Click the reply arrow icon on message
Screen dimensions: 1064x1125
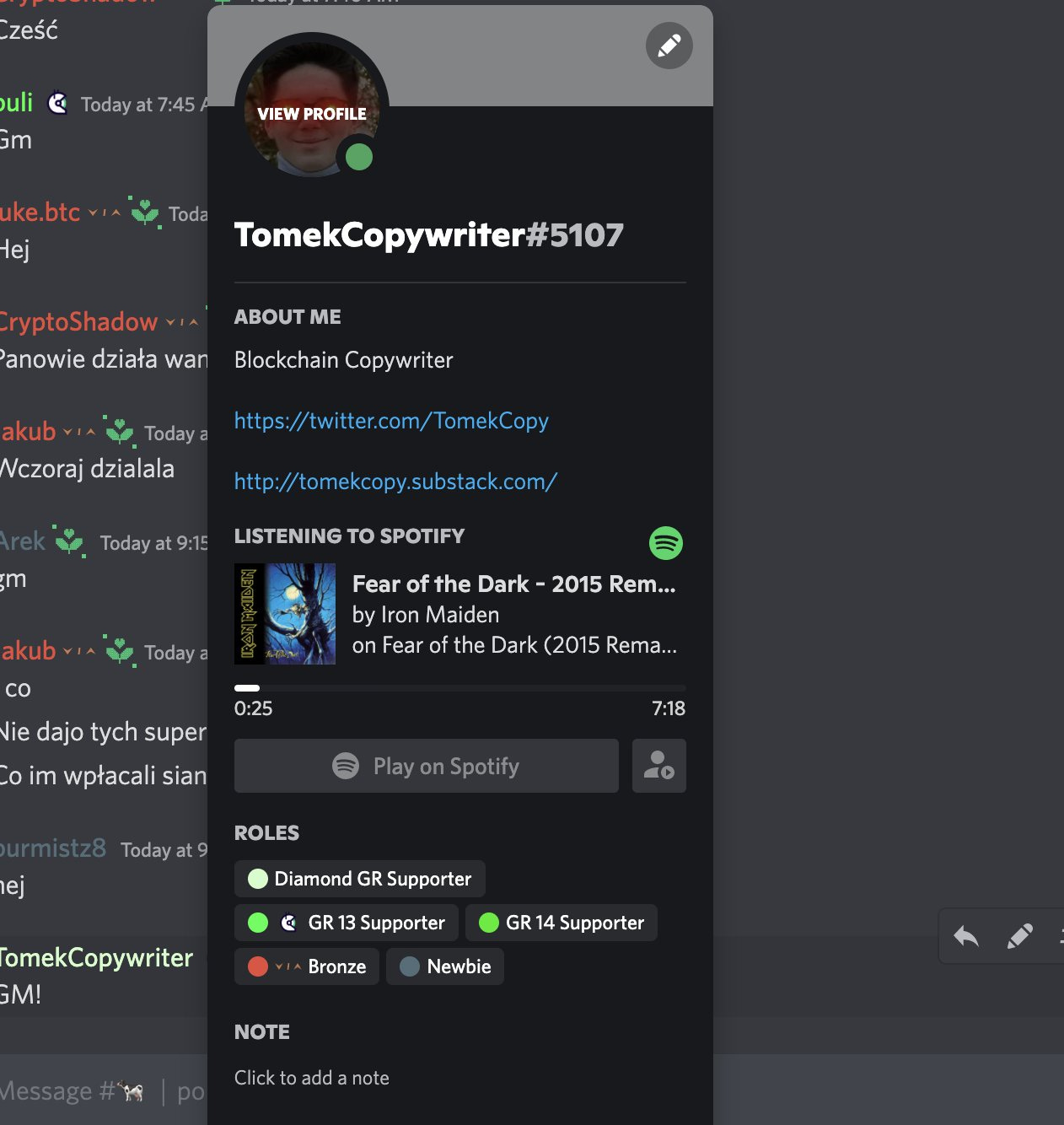966,936
